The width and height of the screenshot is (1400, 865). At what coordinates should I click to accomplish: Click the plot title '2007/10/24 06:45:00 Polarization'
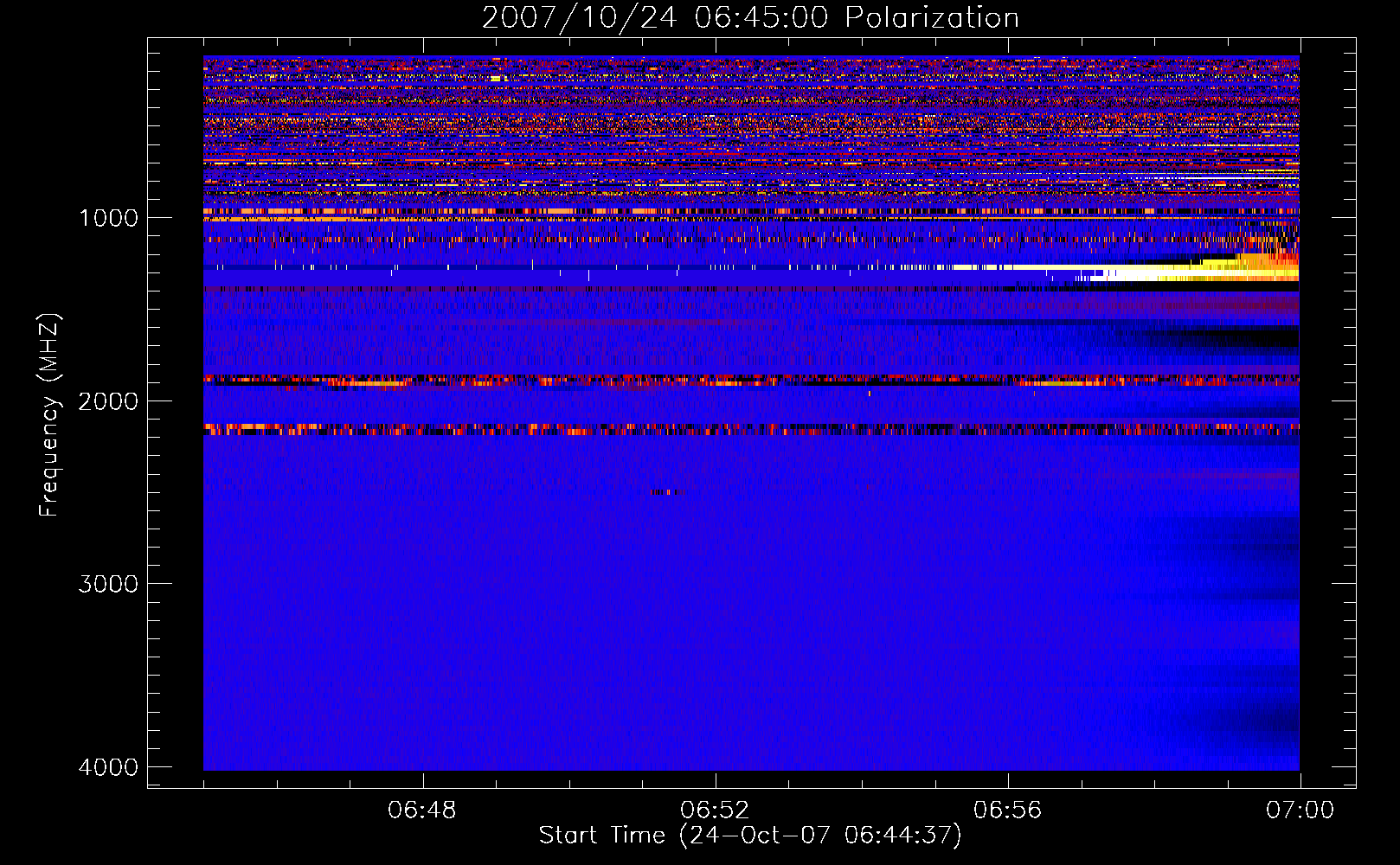click(750, 17)
